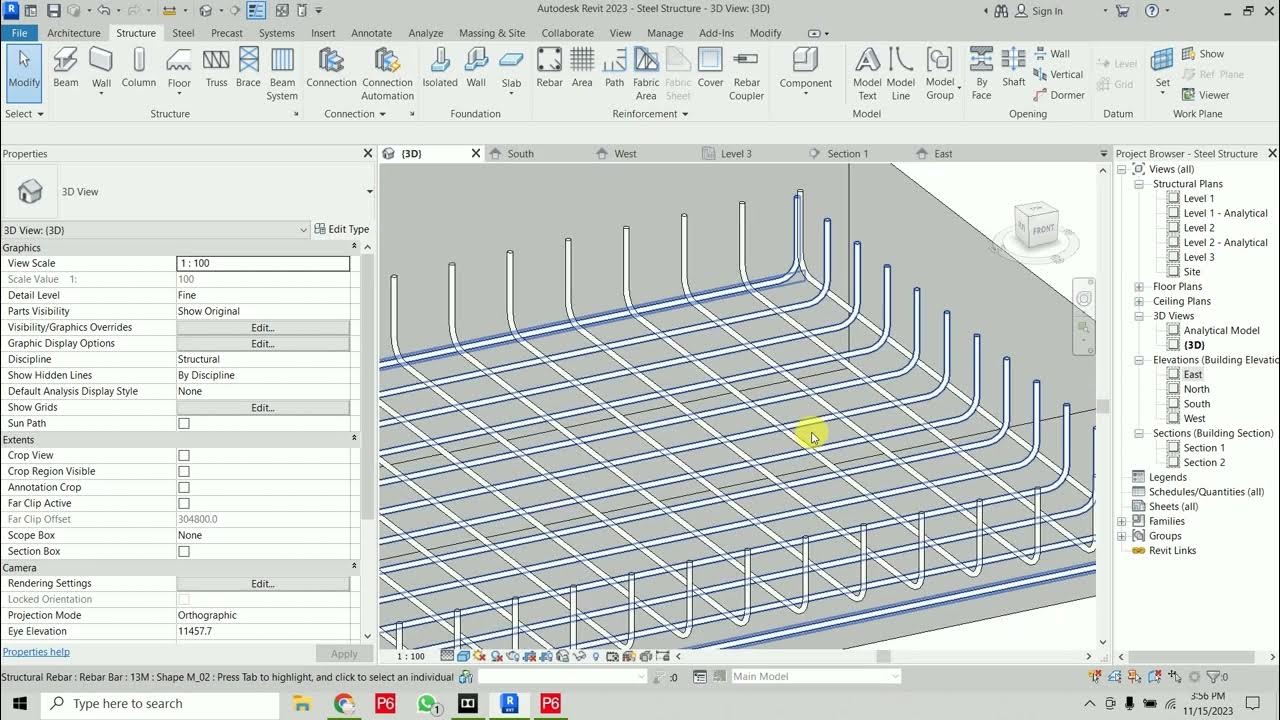Open Revit from the Windows taskbar
Image resolution: width=1280 pixels, height=720 pixels.
pyautogui.click(x=510, y=704)
